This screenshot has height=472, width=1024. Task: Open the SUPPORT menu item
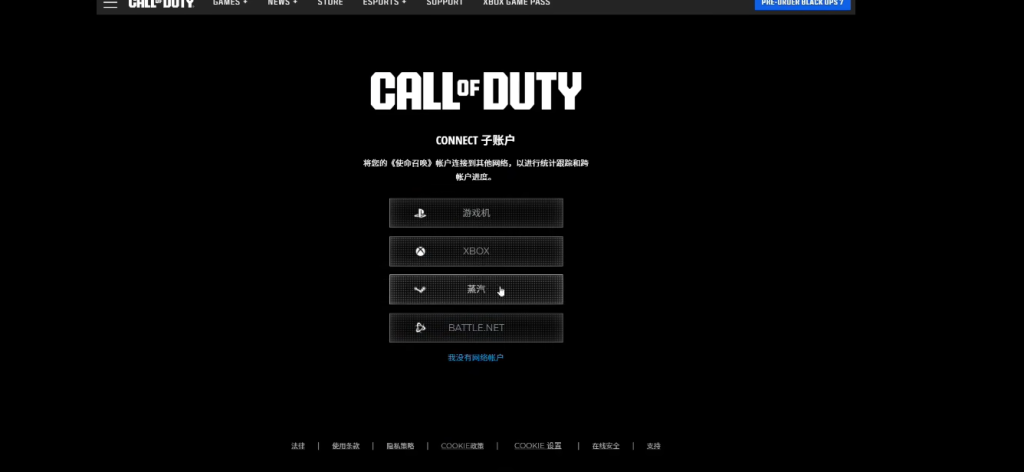click(444, 3)
